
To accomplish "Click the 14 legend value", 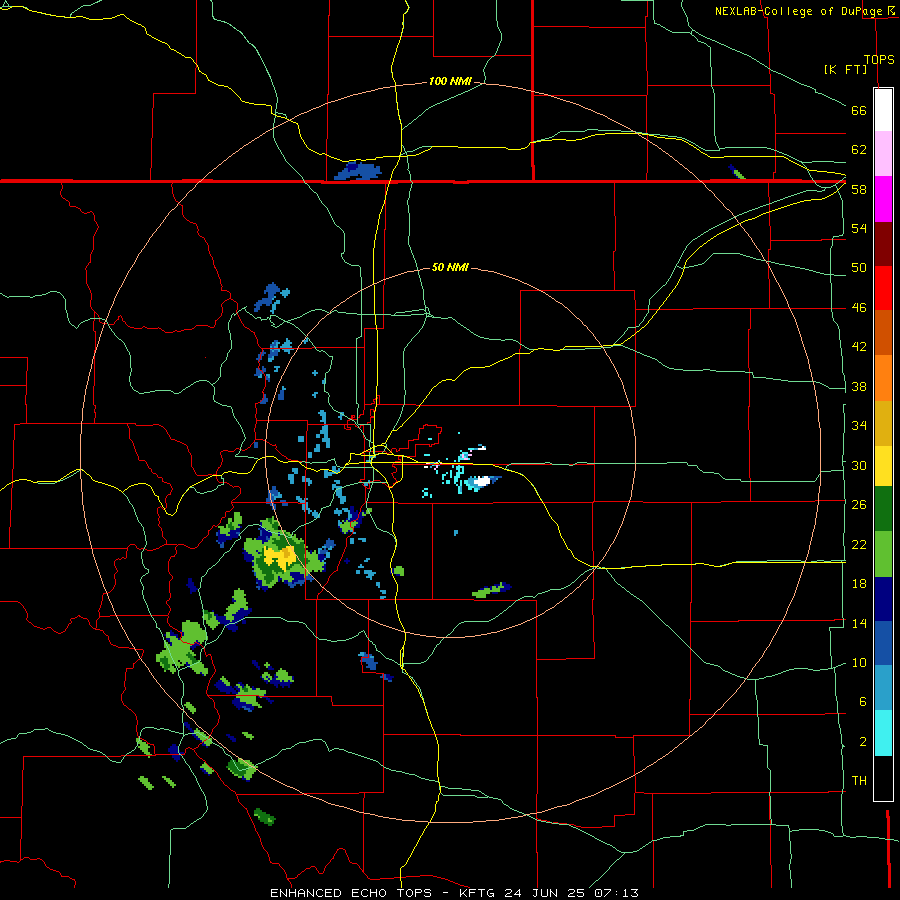I will click(859, 623).
